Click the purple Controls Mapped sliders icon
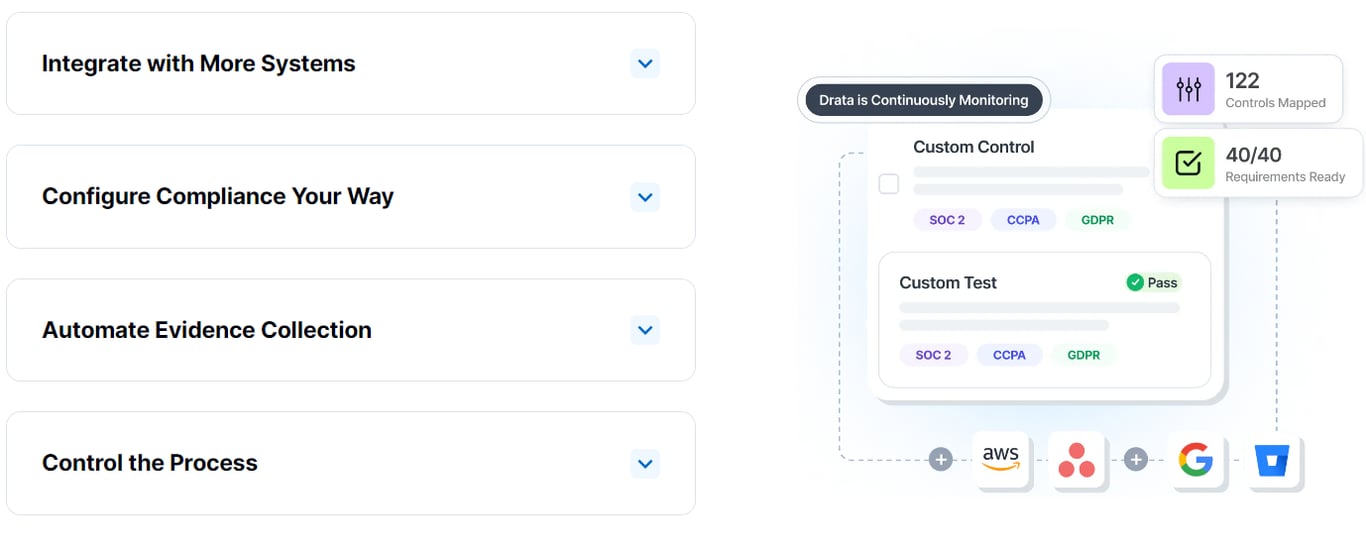The image size is (1366, 547). [x=1188, y=89]
